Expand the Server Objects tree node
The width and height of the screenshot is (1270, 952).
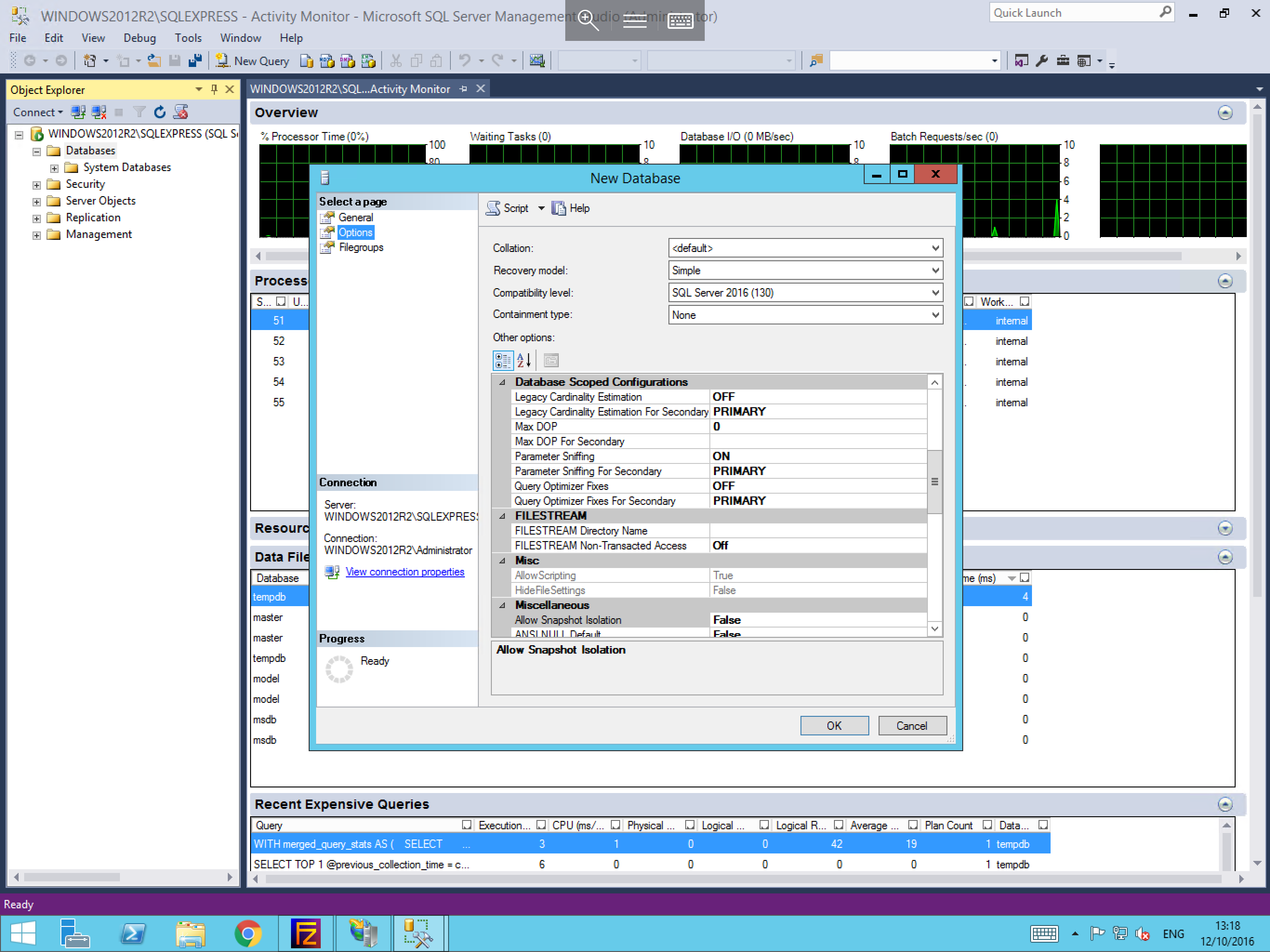coord(37,202)
